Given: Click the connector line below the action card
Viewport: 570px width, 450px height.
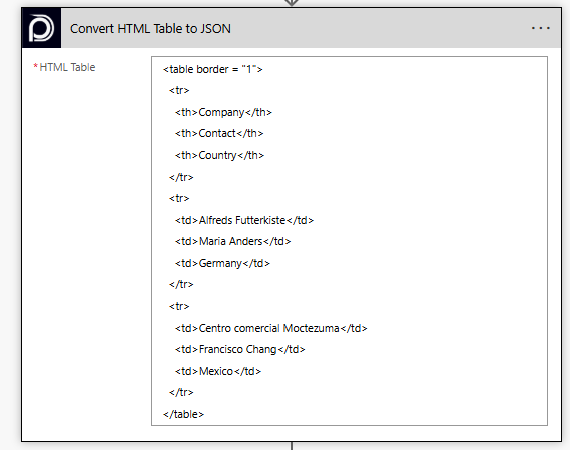Looking at the screenshot, I should click(292, 446).
